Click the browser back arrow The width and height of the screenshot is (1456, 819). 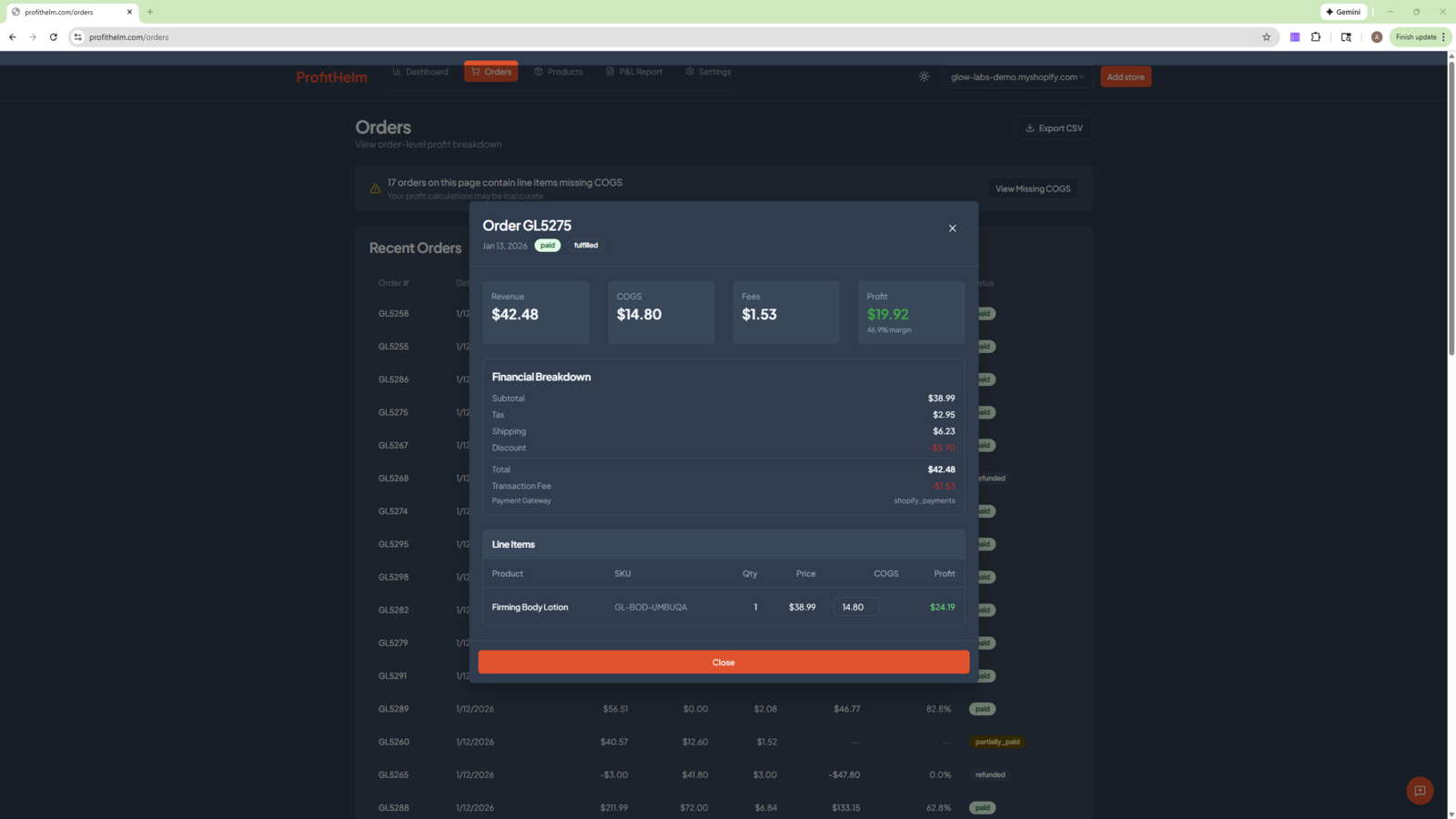[x=13, y=37]
